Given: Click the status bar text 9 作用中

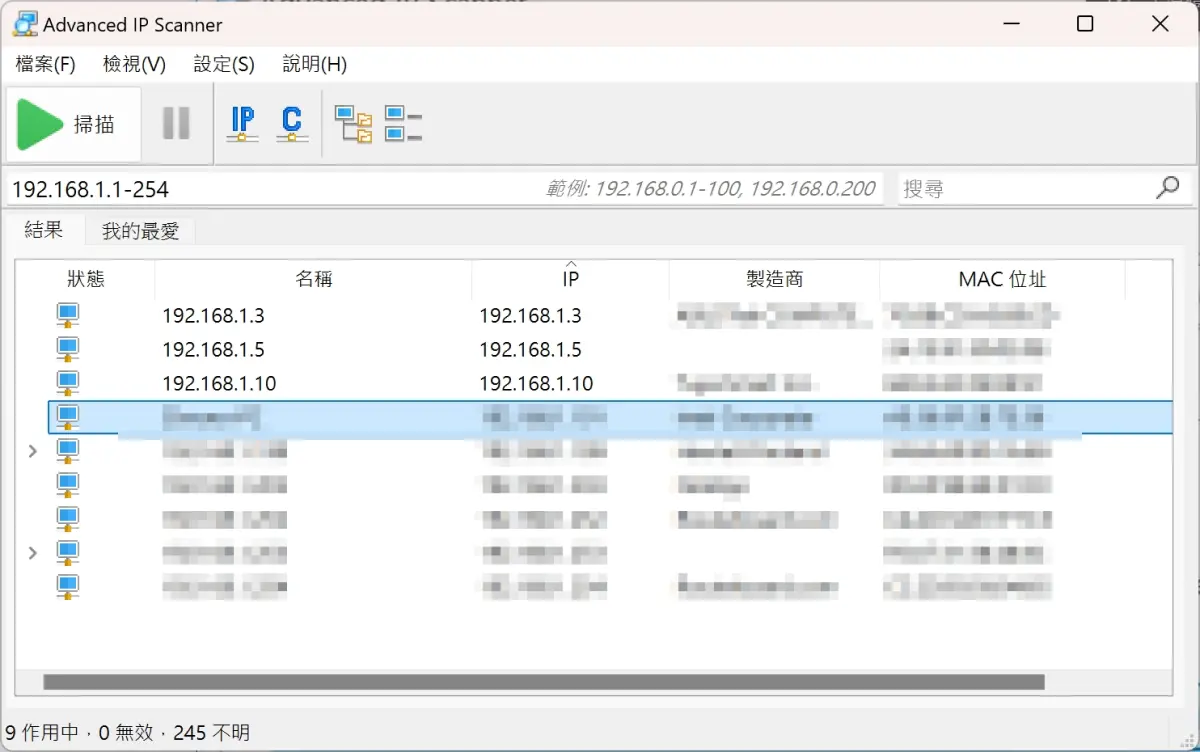Looking at the screenshot, I should (x=42, y=733).
